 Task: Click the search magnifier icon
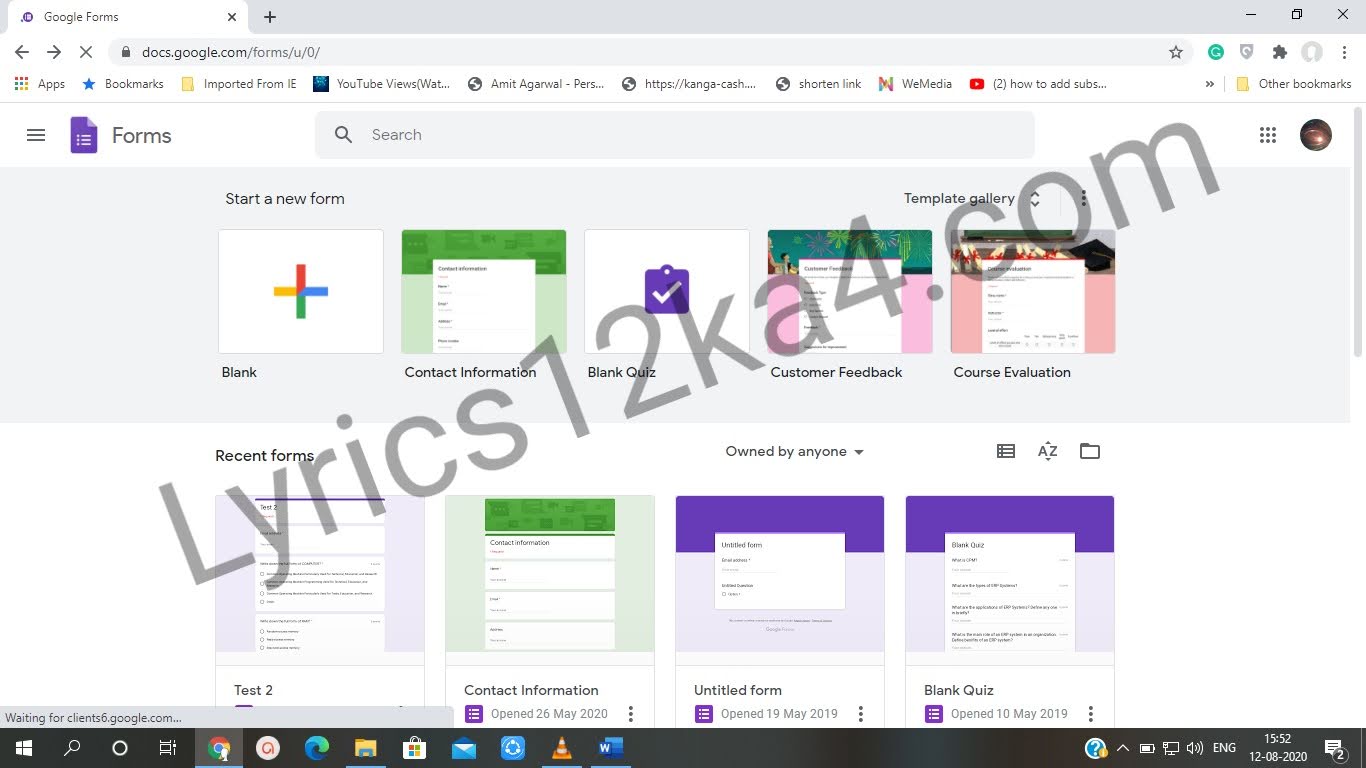point(343,135)
